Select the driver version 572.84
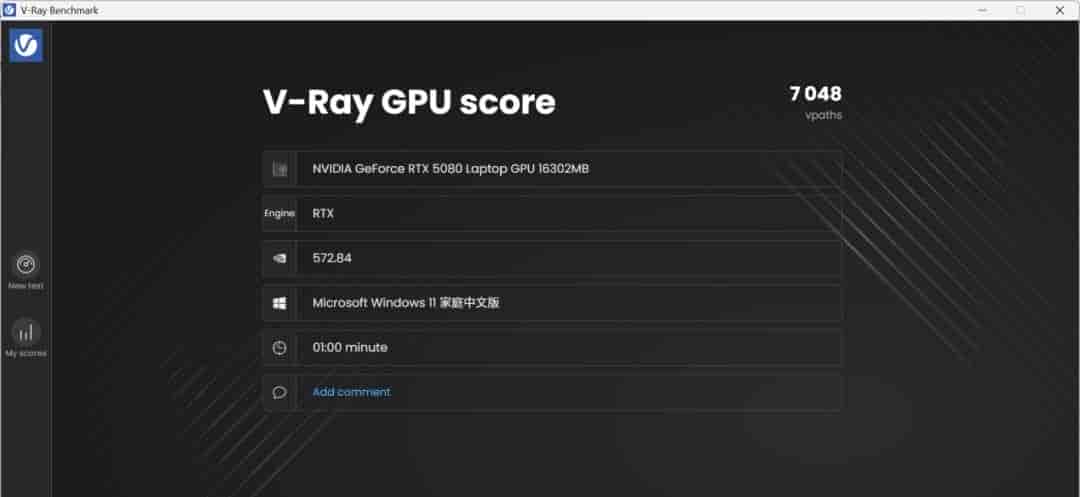 click(x=332, y=257)
